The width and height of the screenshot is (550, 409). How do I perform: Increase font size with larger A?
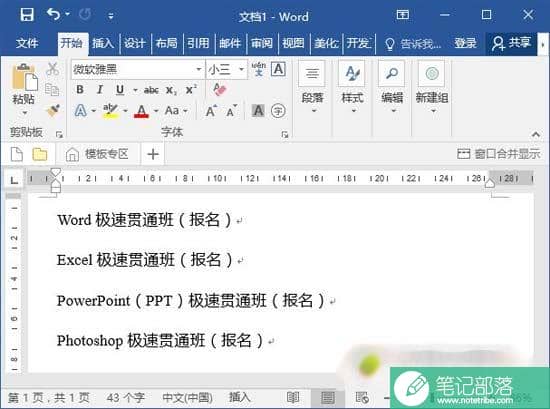click(x=211, y=111)
